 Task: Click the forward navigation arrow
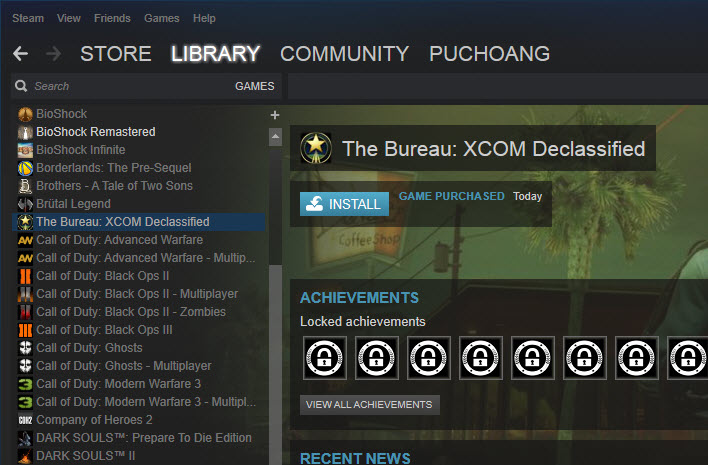(53, 54)
